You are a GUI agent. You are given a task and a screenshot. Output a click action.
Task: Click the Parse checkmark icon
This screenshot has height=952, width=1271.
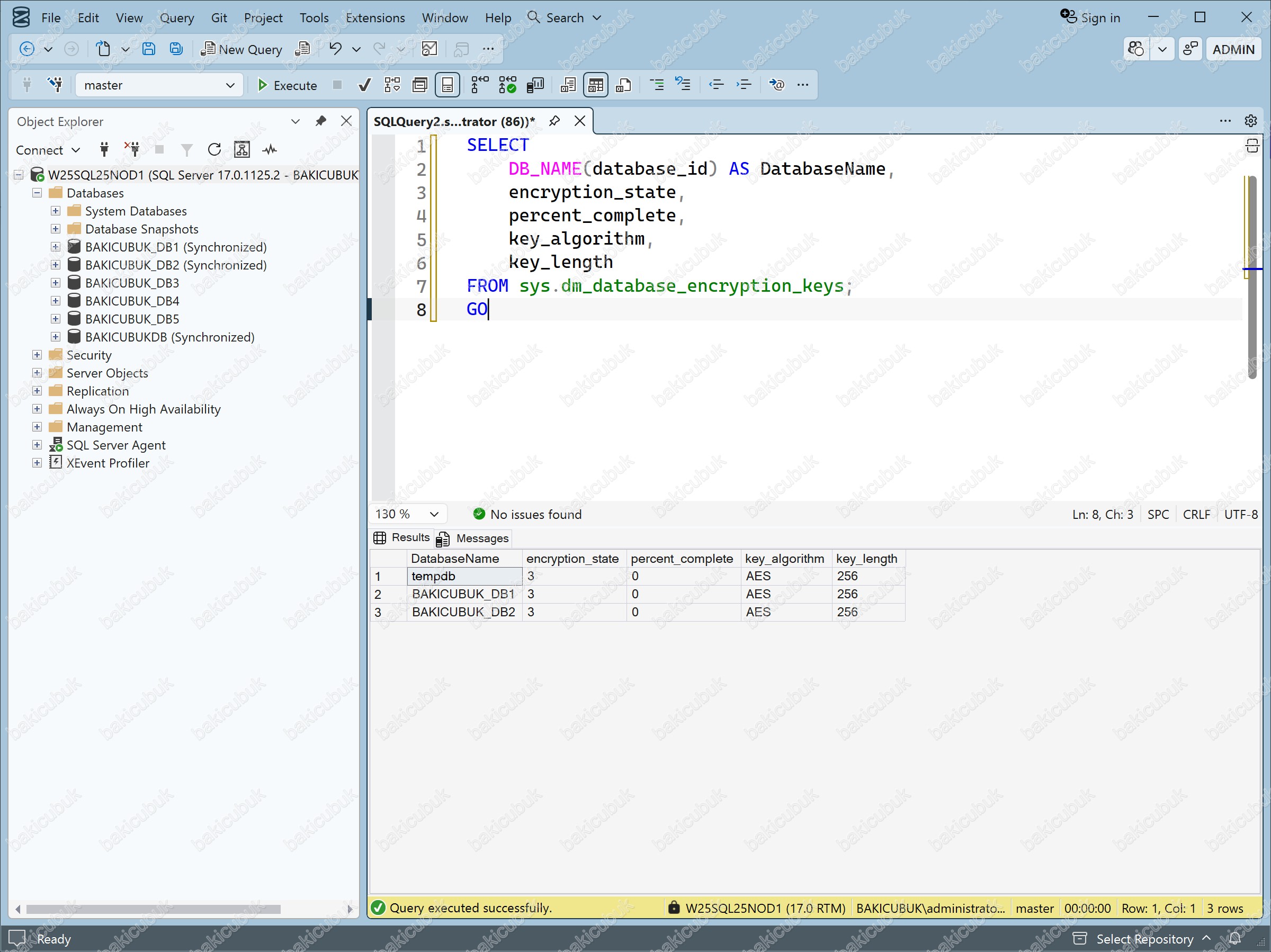364,85
